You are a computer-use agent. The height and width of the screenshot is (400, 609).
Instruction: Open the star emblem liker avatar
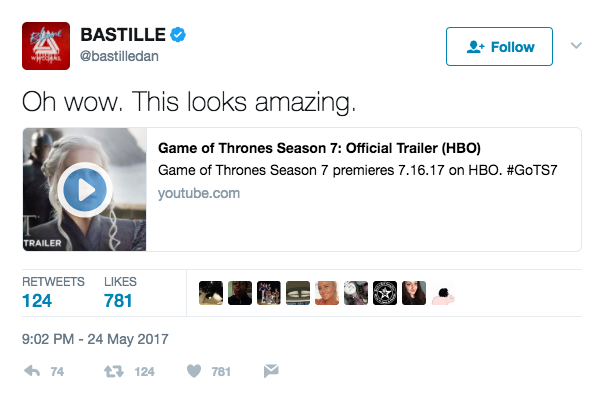tap(385, 293)
